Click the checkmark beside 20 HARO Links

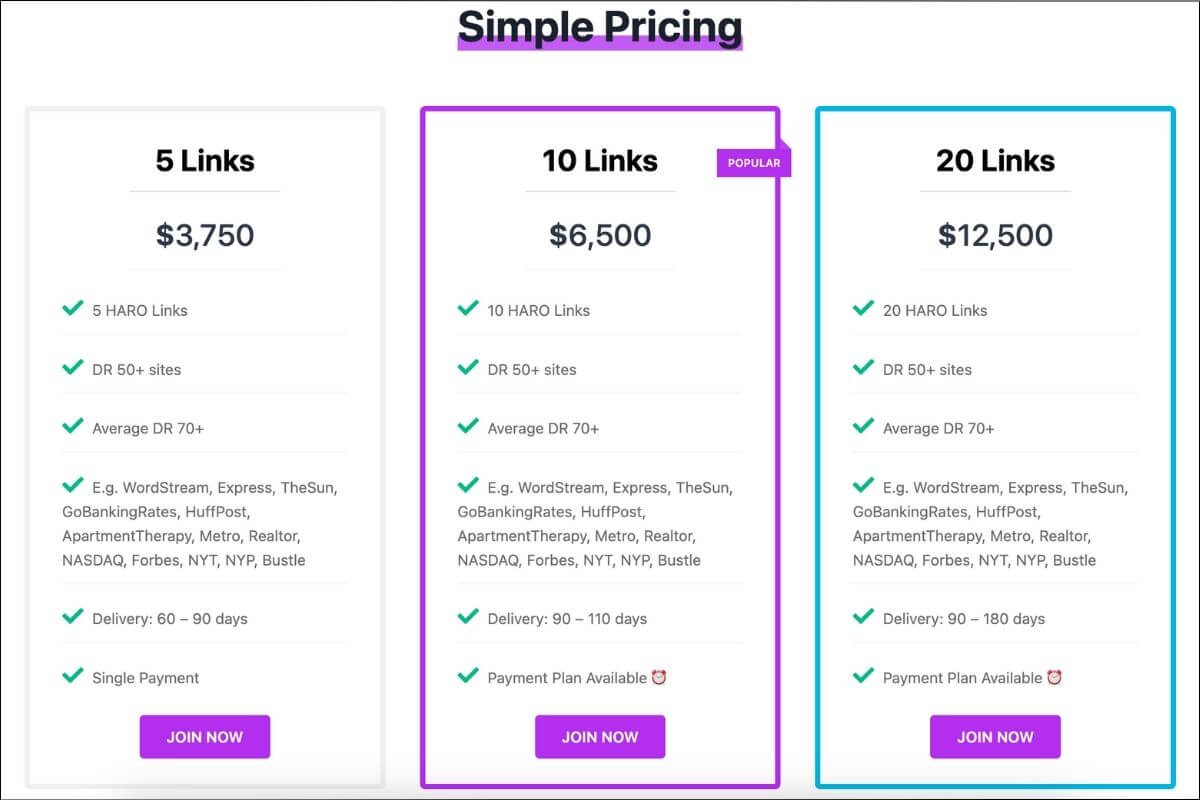tap(862, 309)
